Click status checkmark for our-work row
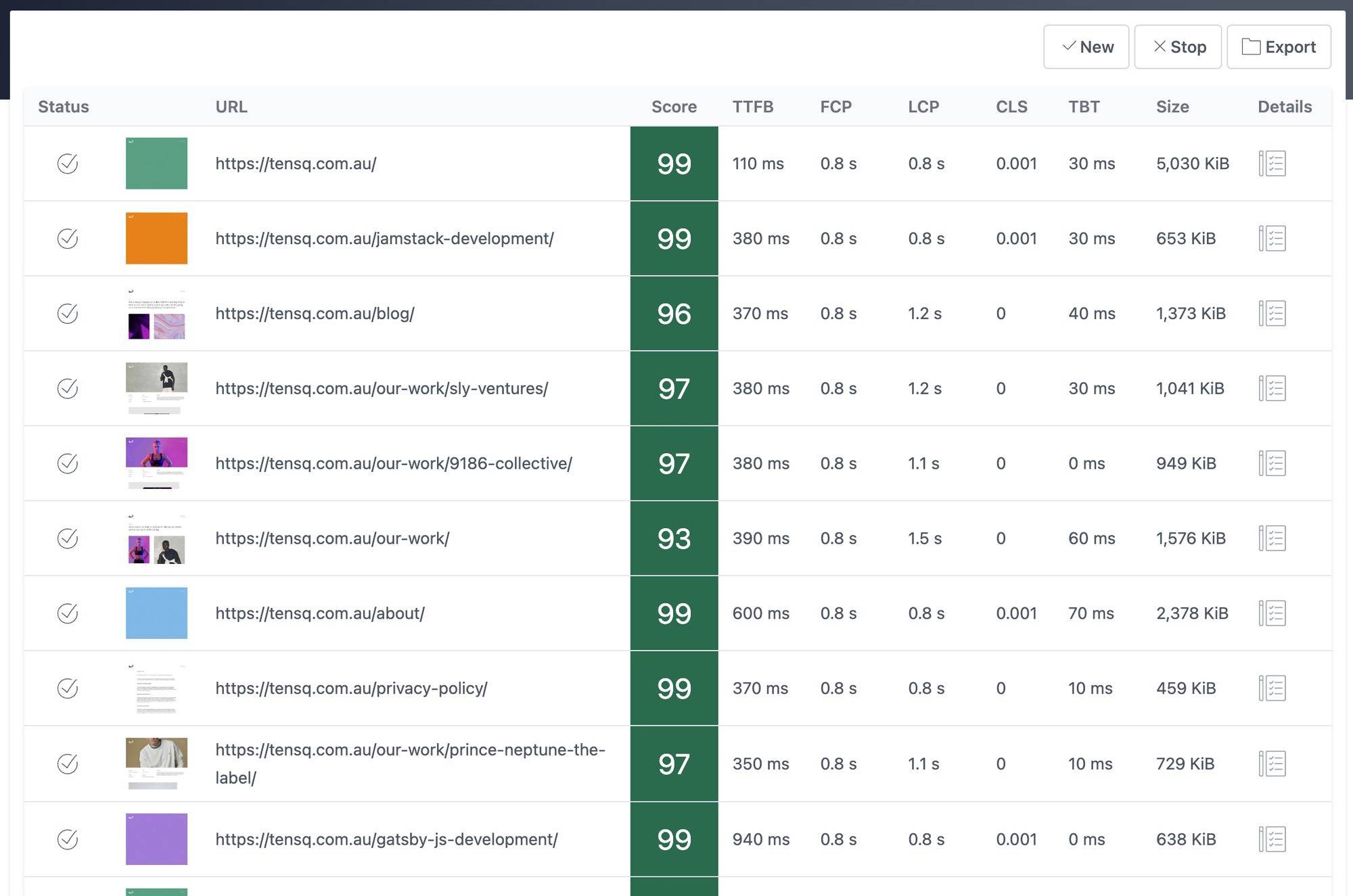This screenshot has height=896, width=1353. click(68, 539)
